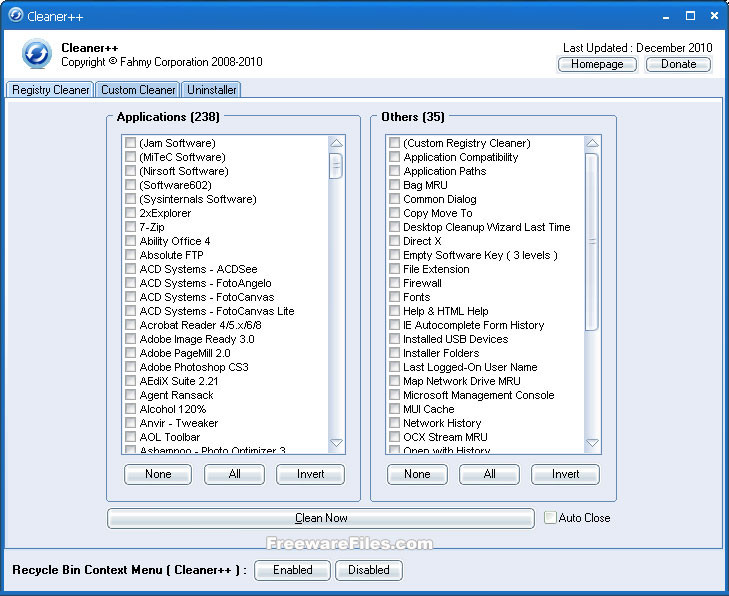Select Desktop Cleanup Wizard Last Time entry

pos(486,227)
